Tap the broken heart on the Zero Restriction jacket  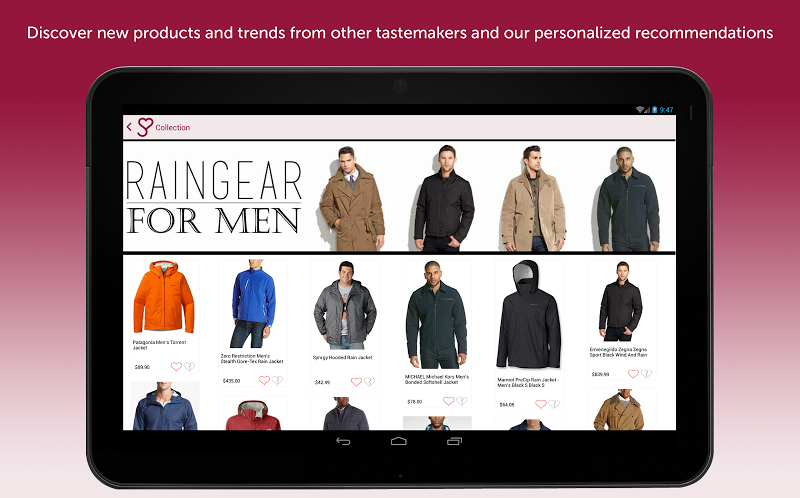coord(277,380)
